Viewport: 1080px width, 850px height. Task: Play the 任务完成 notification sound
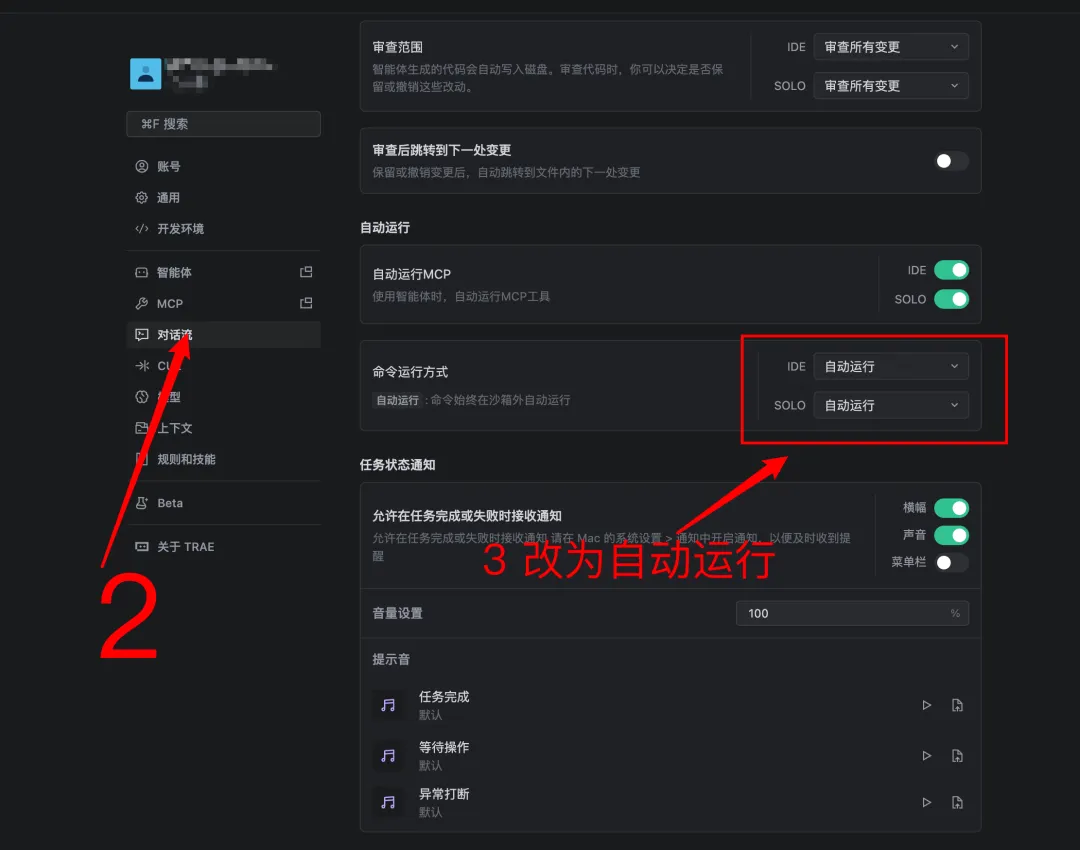pos(926,705)
